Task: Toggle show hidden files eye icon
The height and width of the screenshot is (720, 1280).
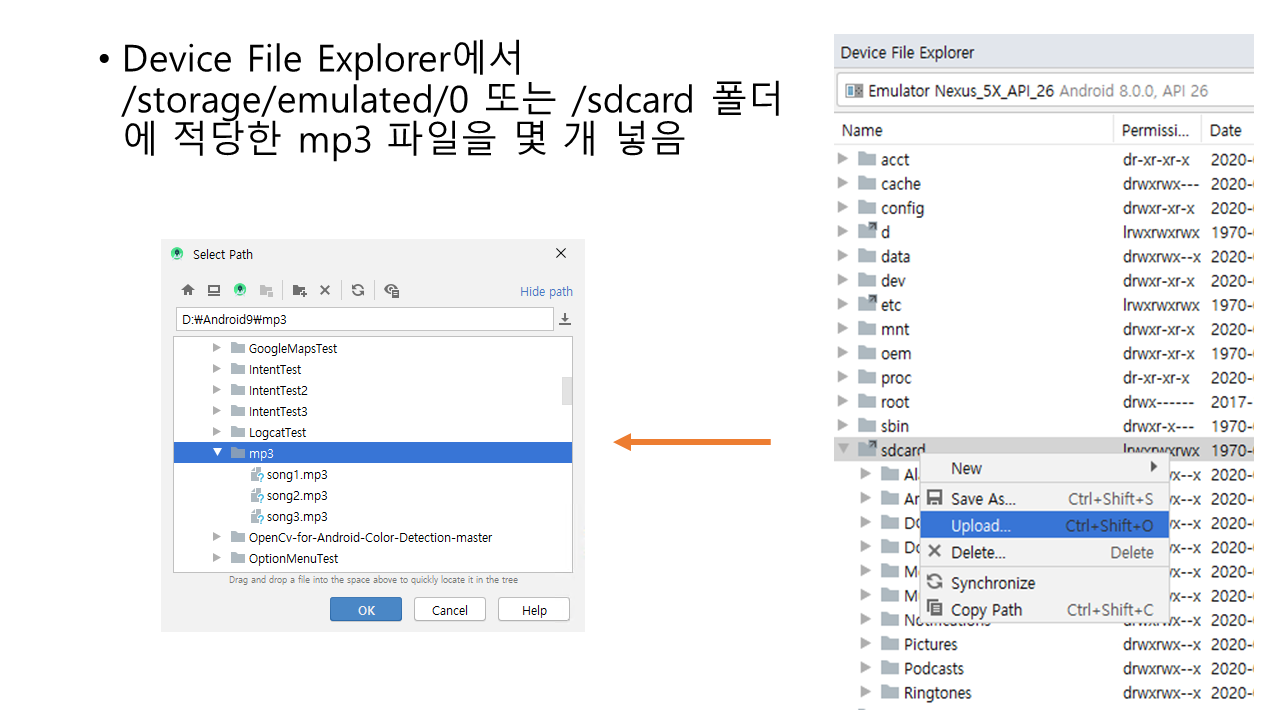Action: click(x=392, y=291)
